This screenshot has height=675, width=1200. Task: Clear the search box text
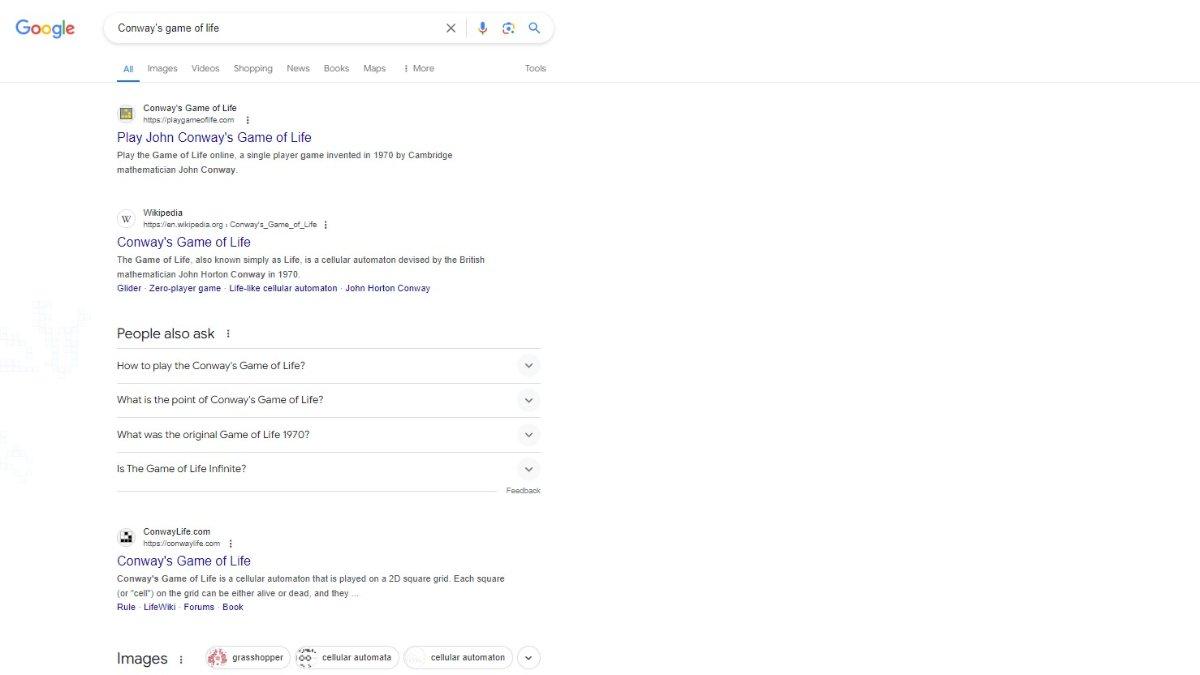(x=450, y=28)
